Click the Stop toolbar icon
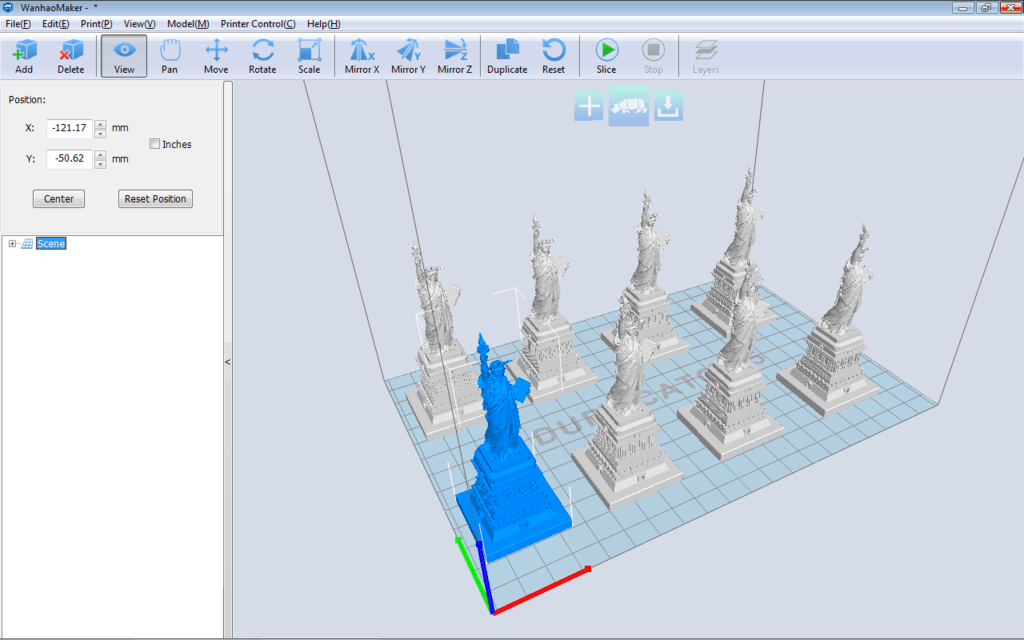This screenshot has width=1024, height=640. tap(653, 56)
